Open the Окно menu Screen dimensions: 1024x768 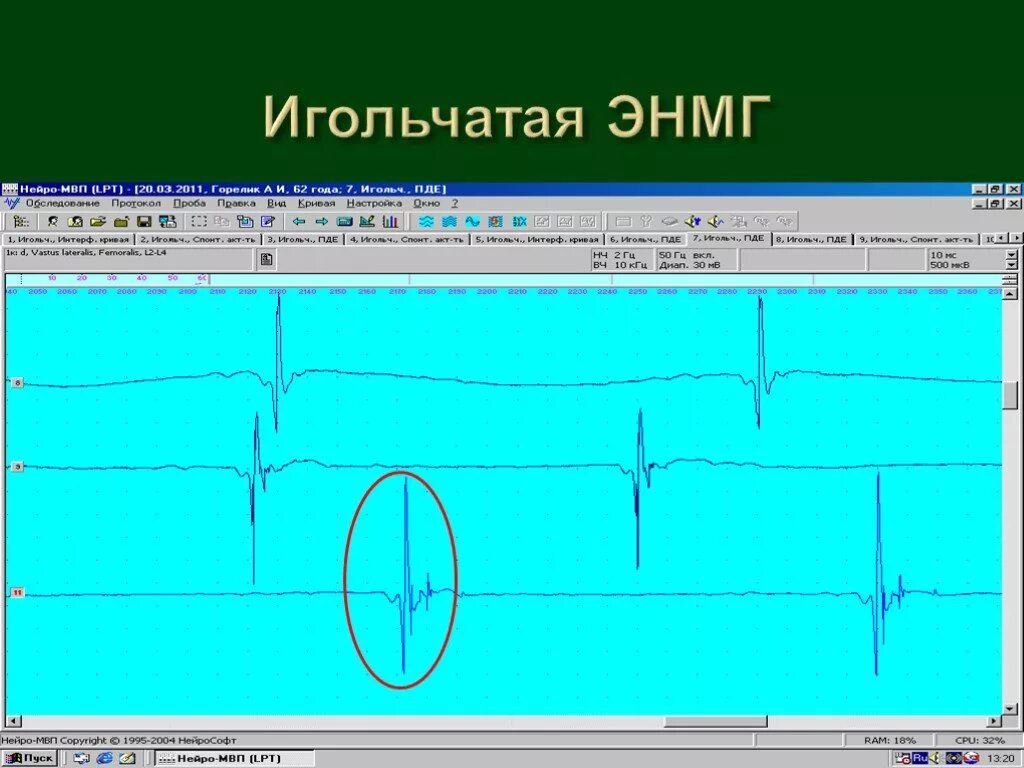pos(426,203)
